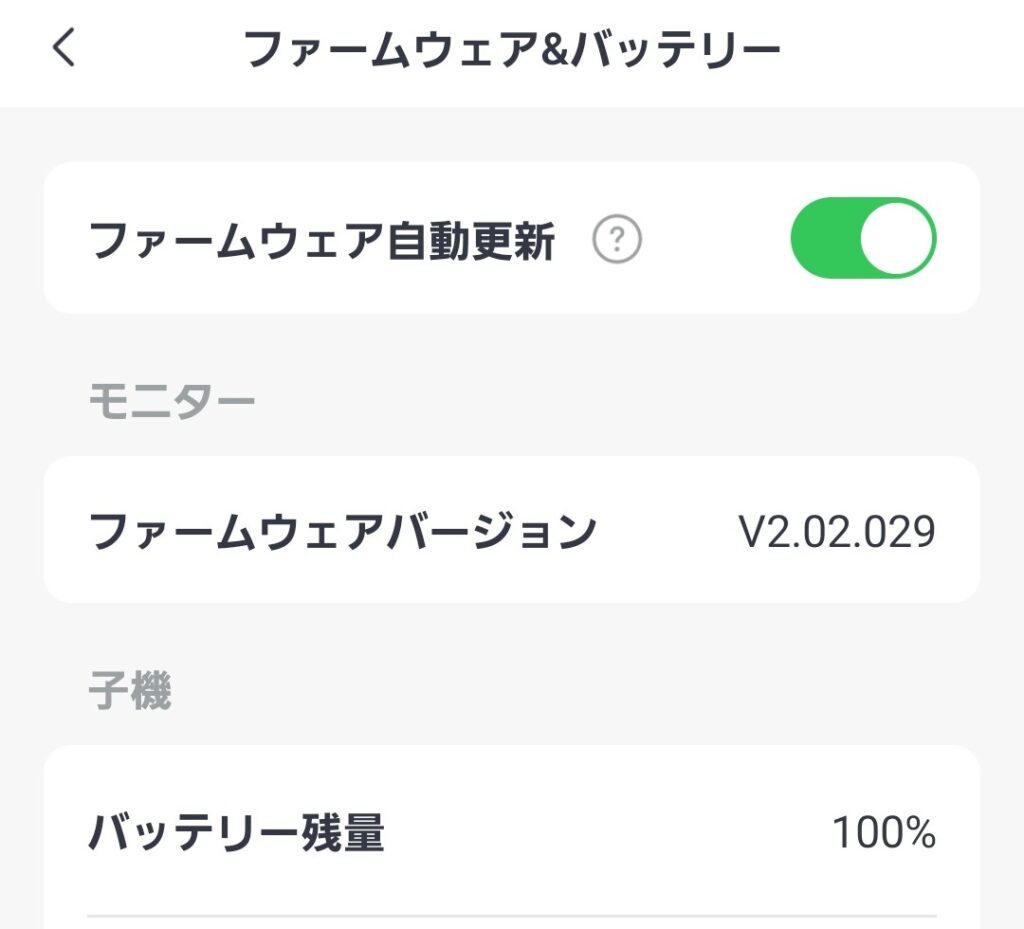
Task: Select the ファームウェア自動更新 label
Action: pos(322,241)
